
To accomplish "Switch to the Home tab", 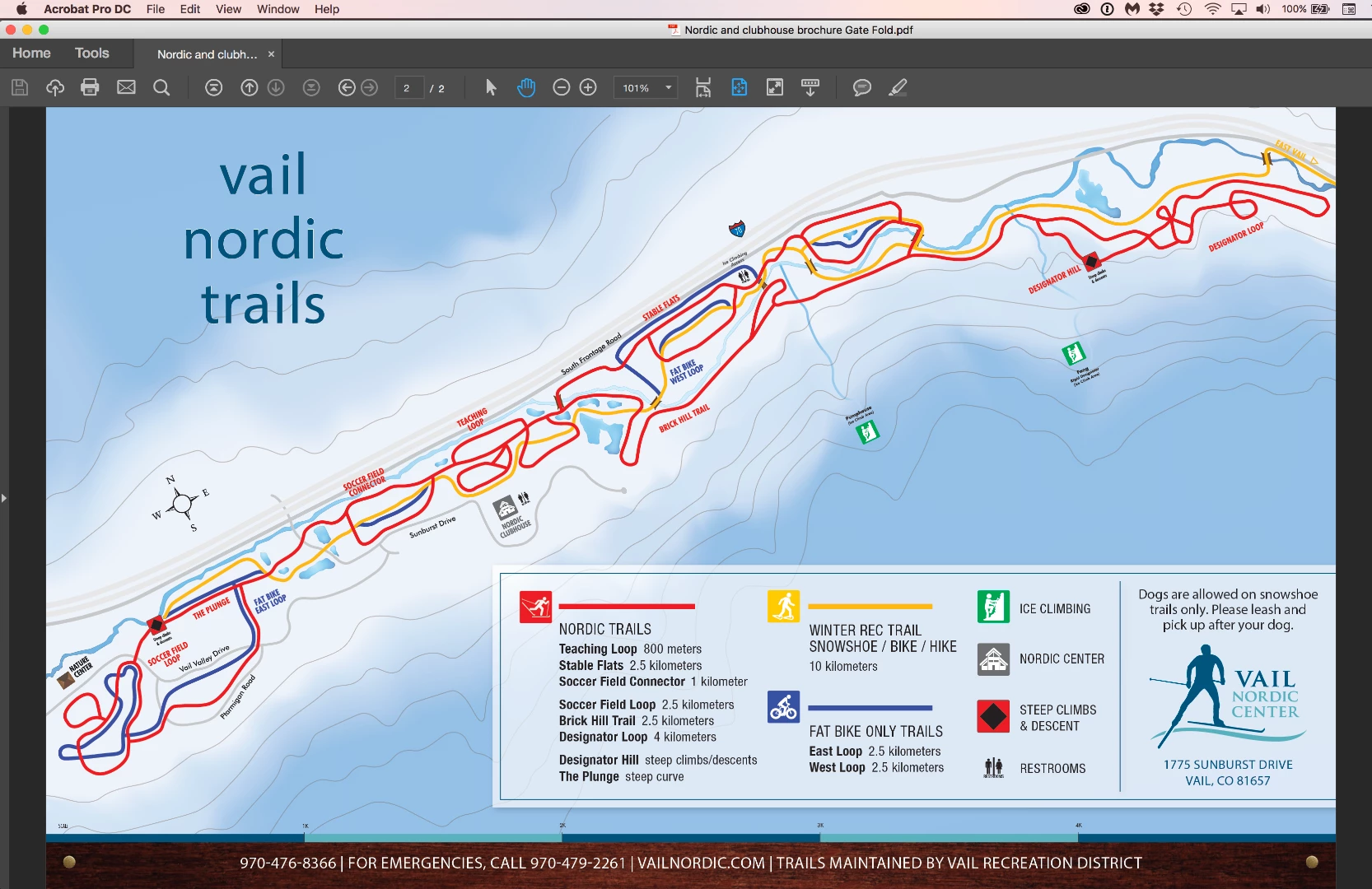I will 31,53.
